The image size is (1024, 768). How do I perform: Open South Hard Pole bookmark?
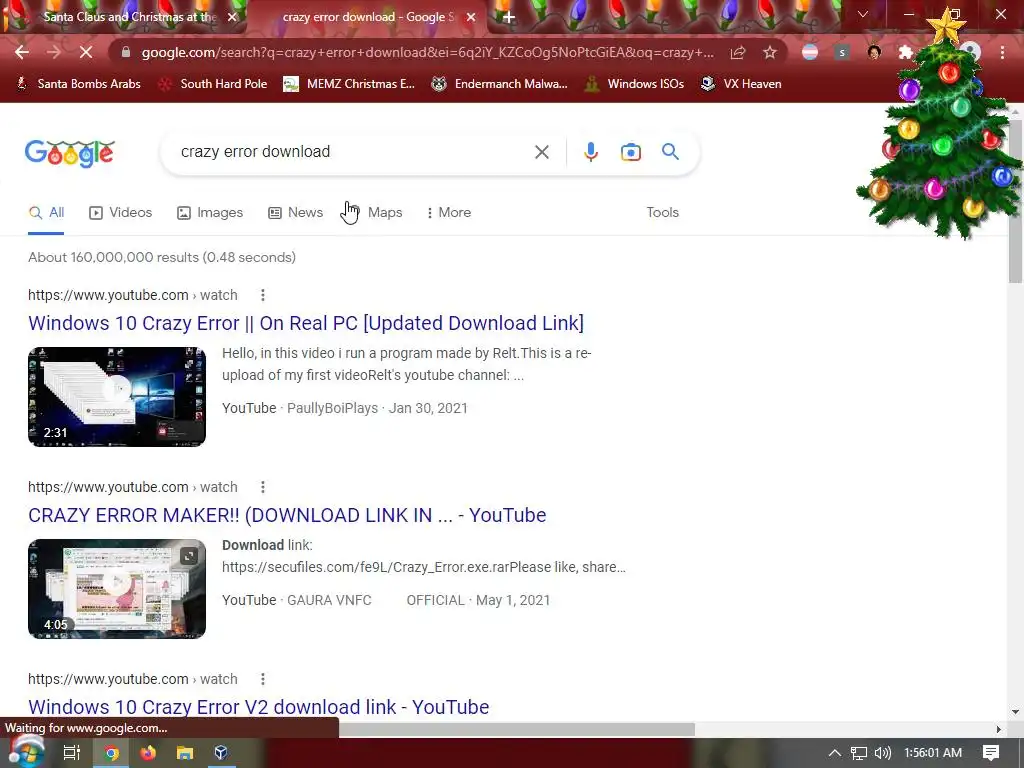(x=214, y=84)
